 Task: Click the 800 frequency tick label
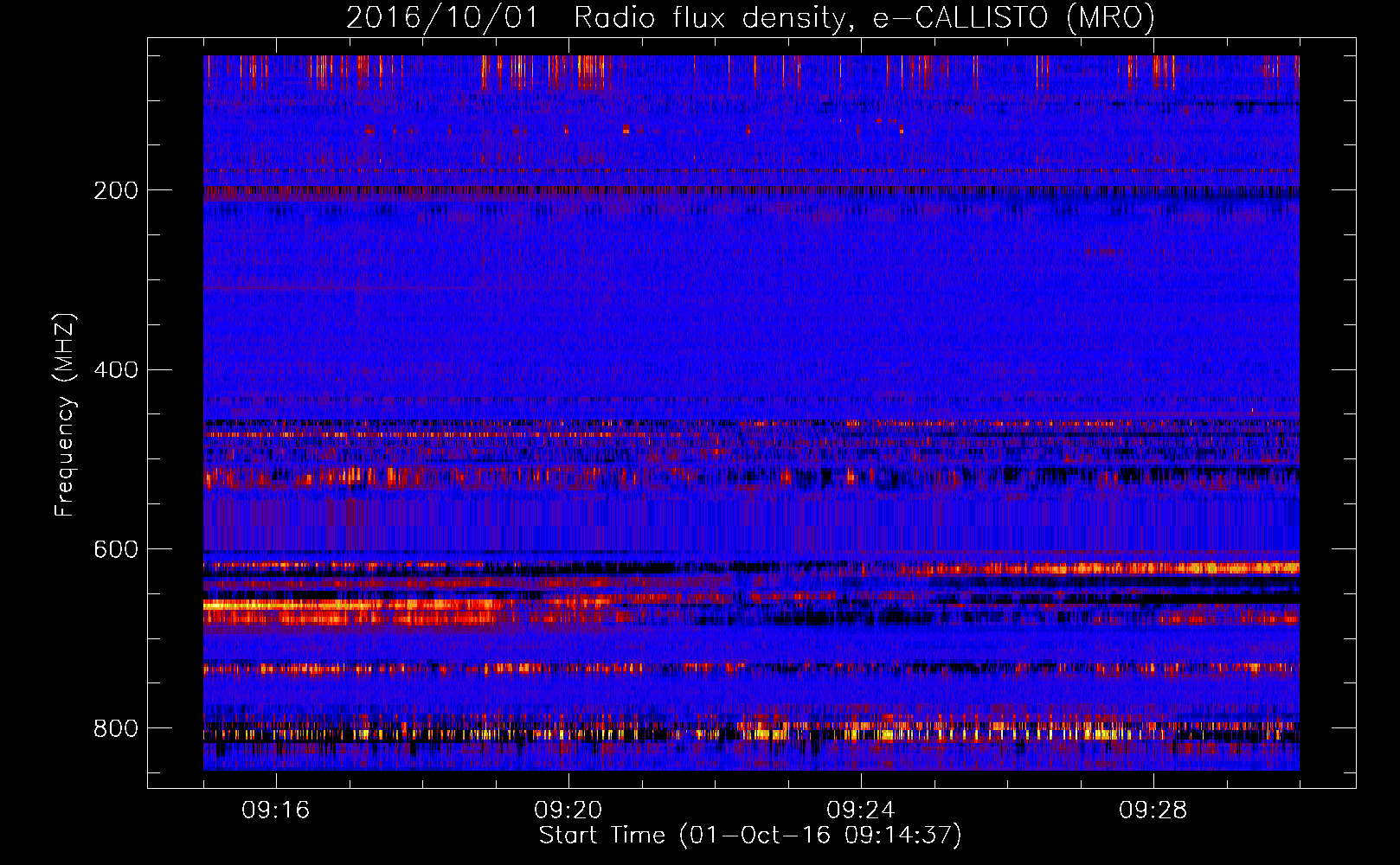[x=116, y=728]
